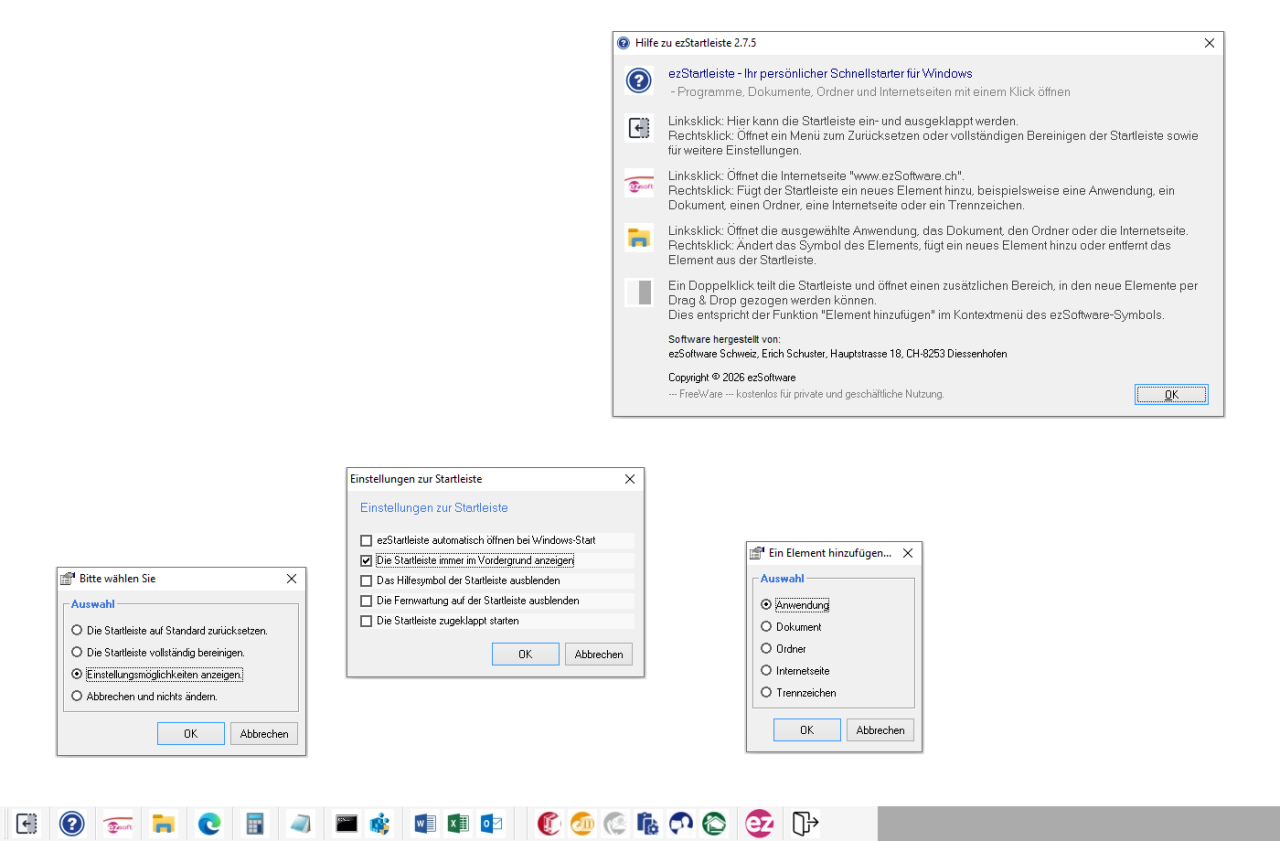The image size is (1280, 841).
Task: Select the 'Anwendung' radio option
Action: (795, 605)
